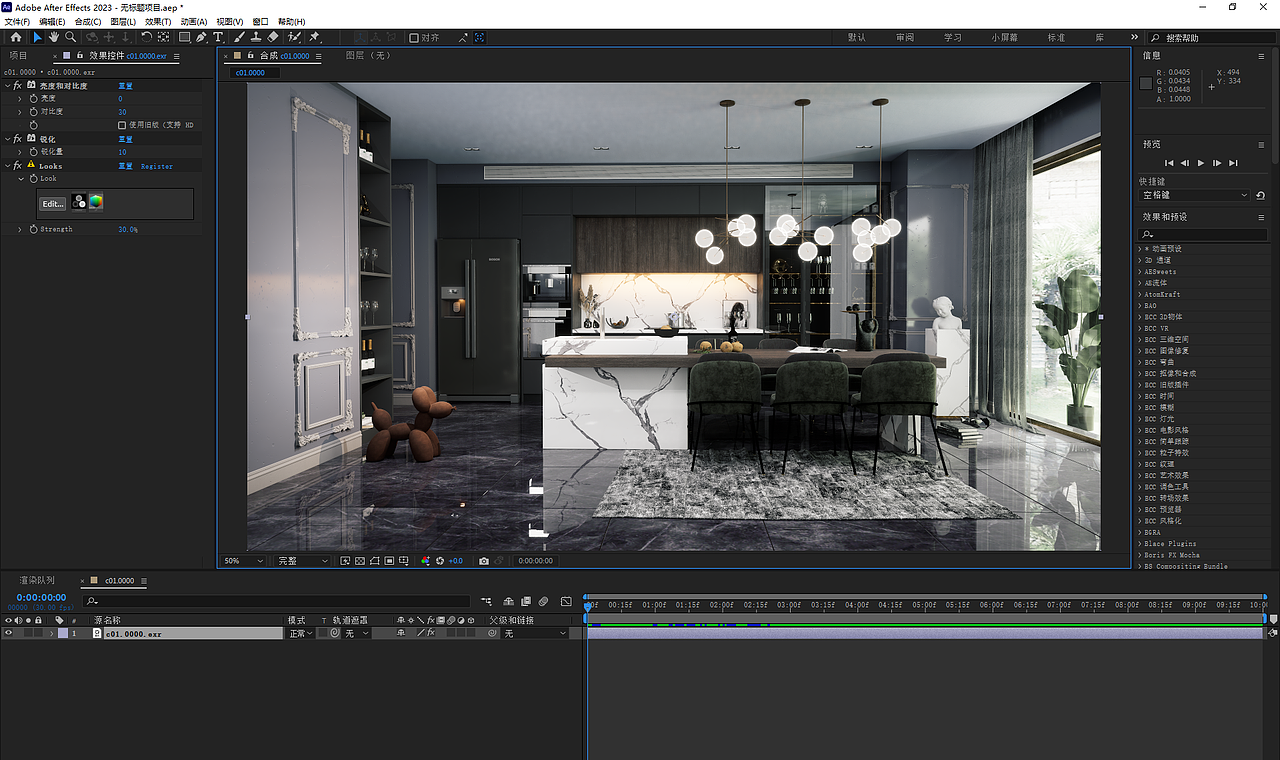Enable the 对齐 snapping checkbox
The width and height of the screenshot is (1280, 760).
[x=413, y=37]
